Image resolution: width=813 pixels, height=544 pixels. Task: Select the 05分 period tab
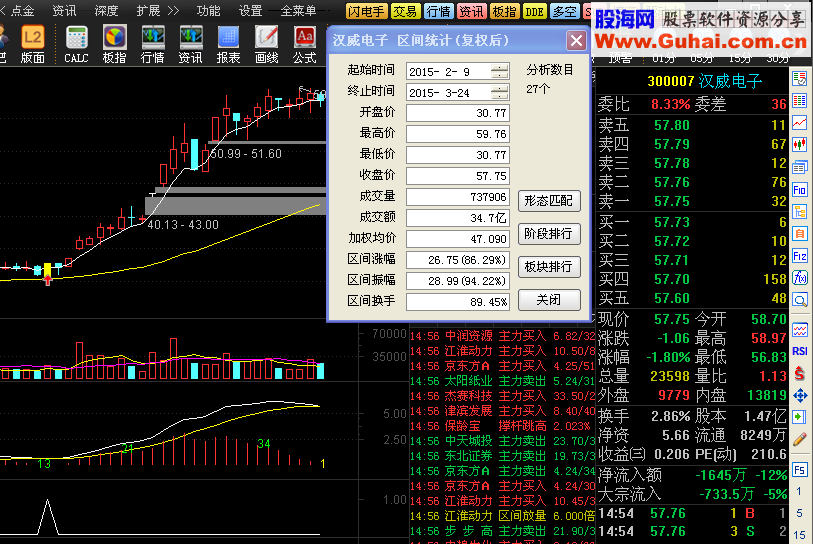point(702,59)
